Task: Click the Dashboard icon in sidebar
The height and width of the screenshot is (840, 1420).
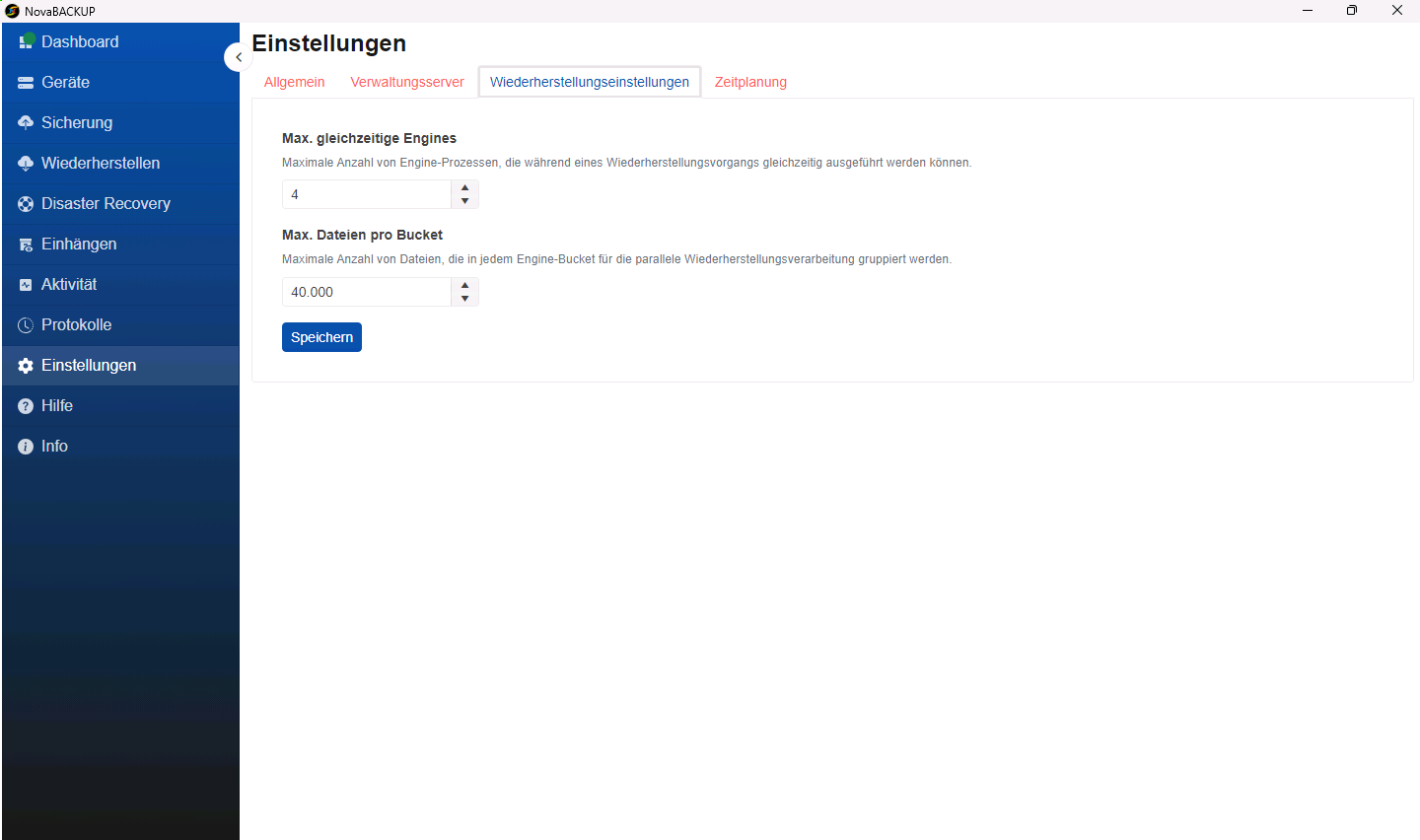Action: click(27, 41)
